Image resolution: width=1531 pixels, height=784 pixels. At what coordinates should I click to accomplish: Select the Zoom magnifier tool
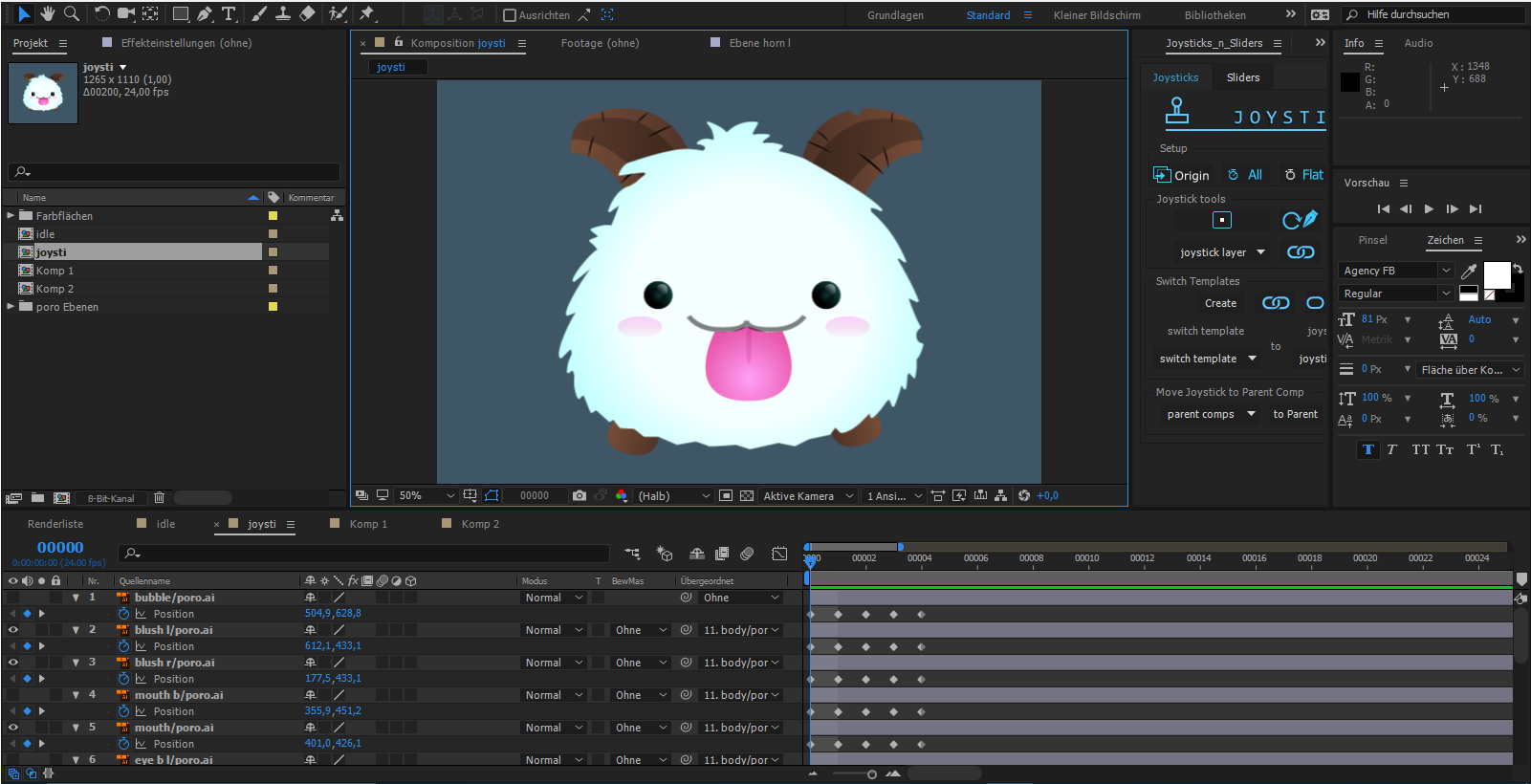(x=72, y=13)
